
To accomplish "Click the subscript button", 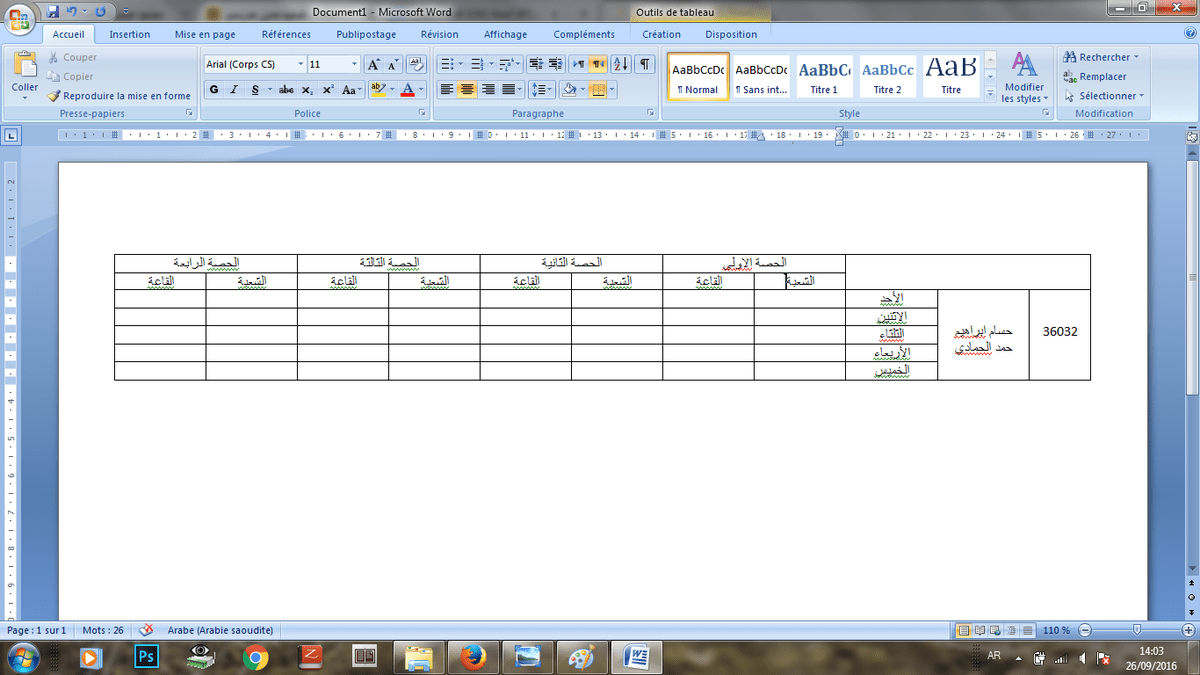I will click(309, 90).
